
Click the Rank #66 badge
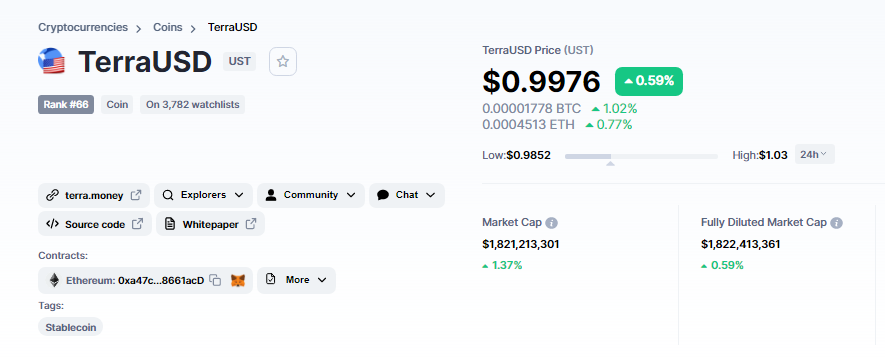coord(66,104)
